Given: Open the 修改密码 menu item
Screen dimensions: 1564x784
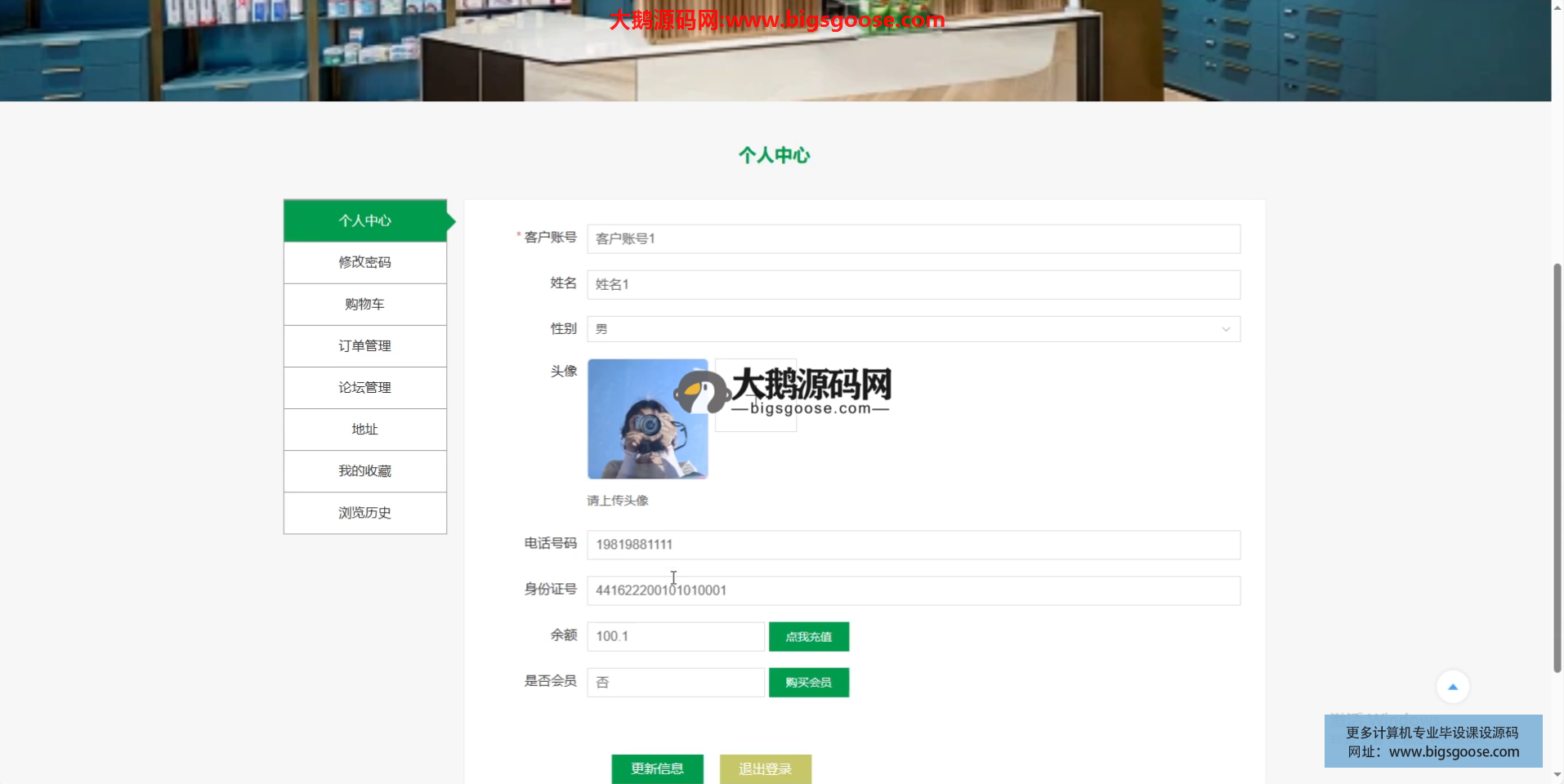Looking at the screenshot, I should (x=364, y=262).
